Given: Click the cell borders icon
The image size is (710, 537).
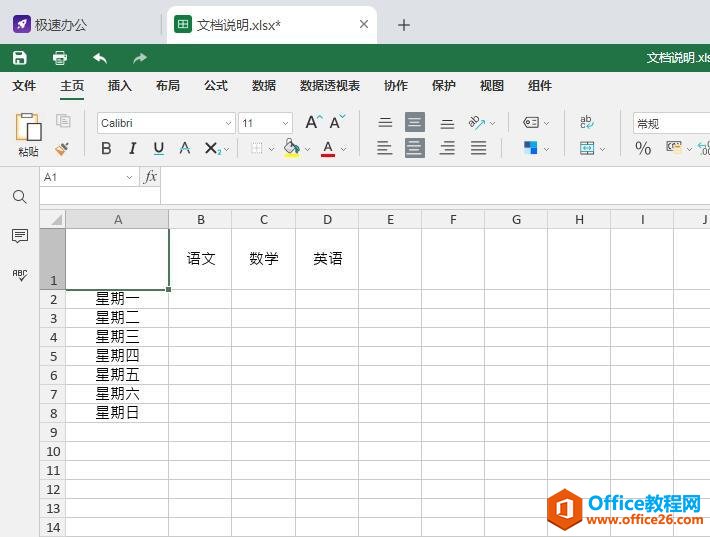Looking at the screenshot, I should pyautogui.click(x=257, y=149).
